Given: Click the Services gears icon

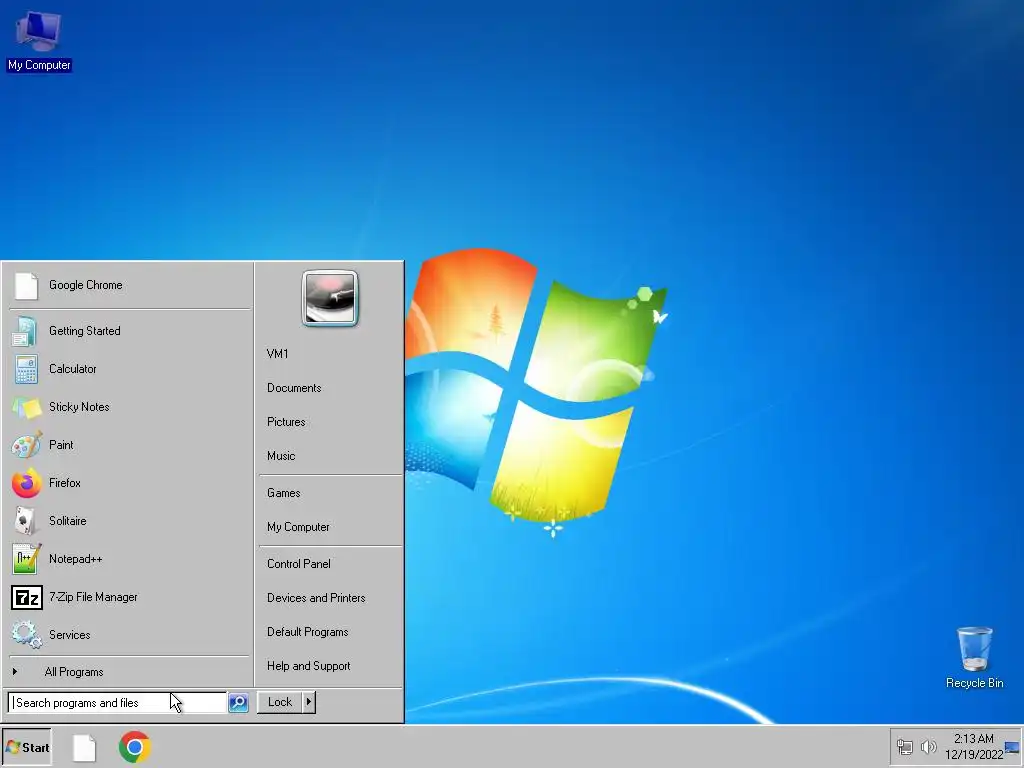Looking at the screenshot, I should pos(26,635).
